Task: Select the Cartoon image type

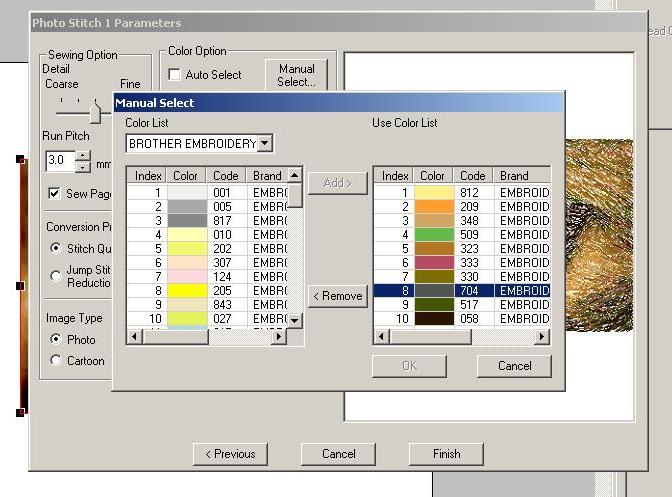Action: 56,361
